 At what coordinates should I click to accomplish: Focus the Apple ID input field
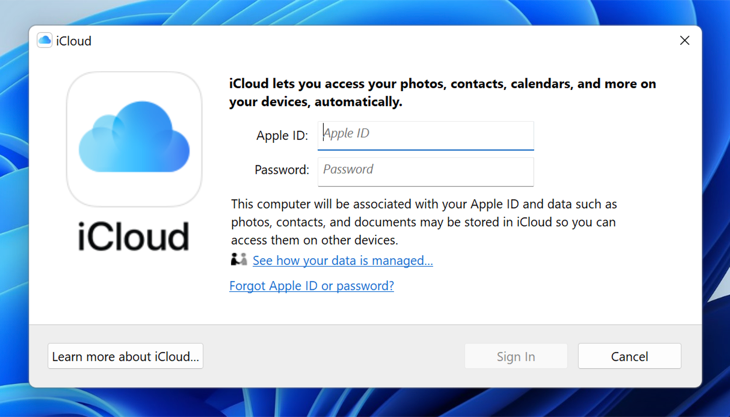coord(426,135)
